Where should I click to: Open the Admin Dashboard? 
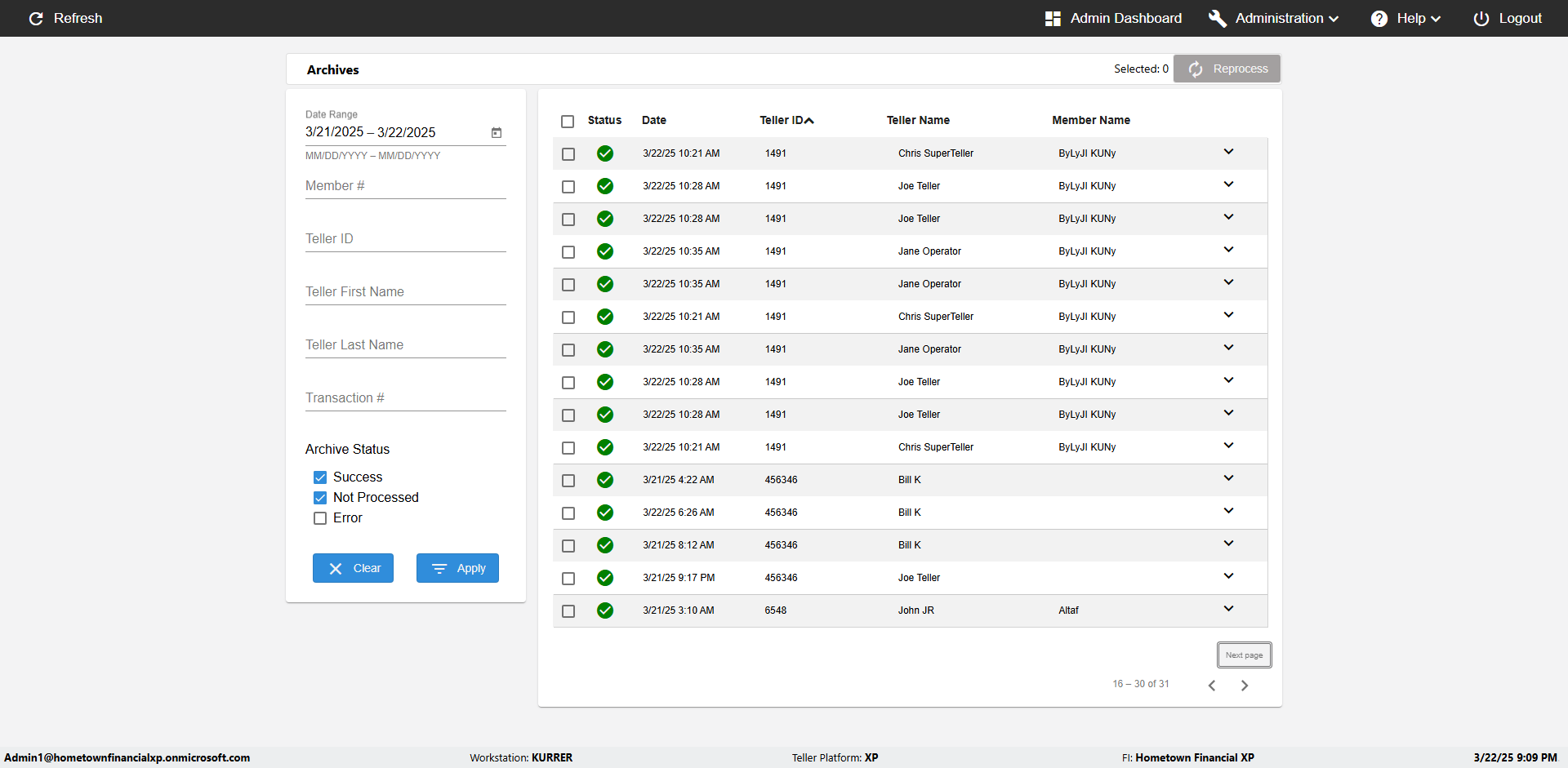[x=1112, y=19]
